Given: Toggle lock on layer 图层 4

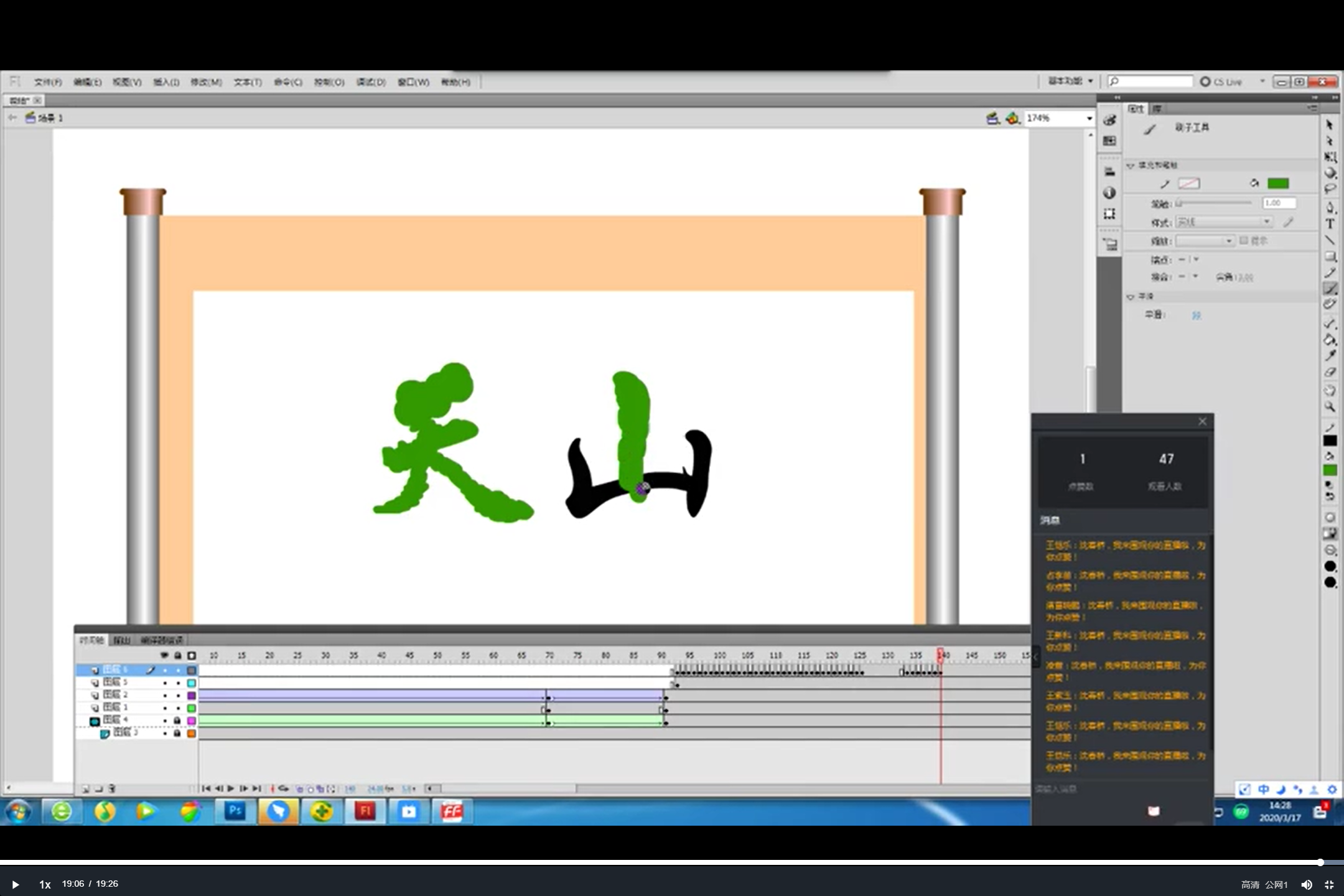Looking at the screenshot, I should tap(177, 721).
